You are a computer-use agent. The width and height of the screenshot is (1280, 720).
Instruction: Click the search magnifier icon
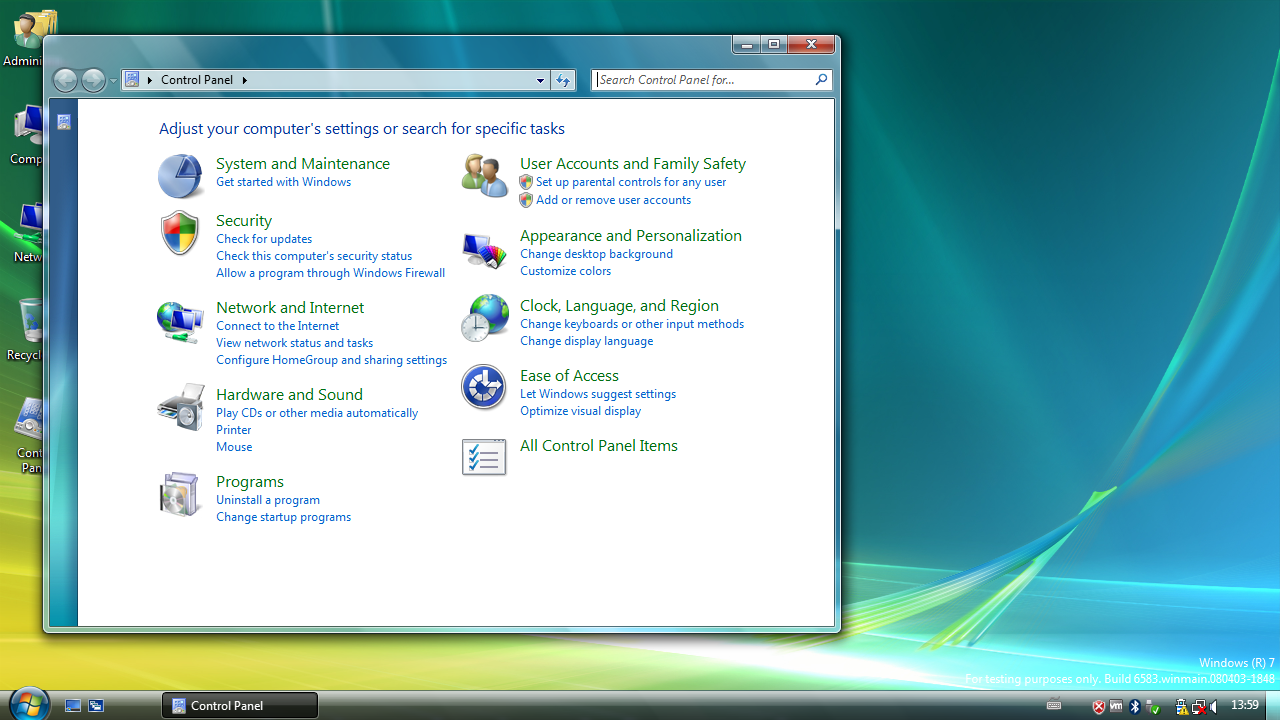click(821, 80)
